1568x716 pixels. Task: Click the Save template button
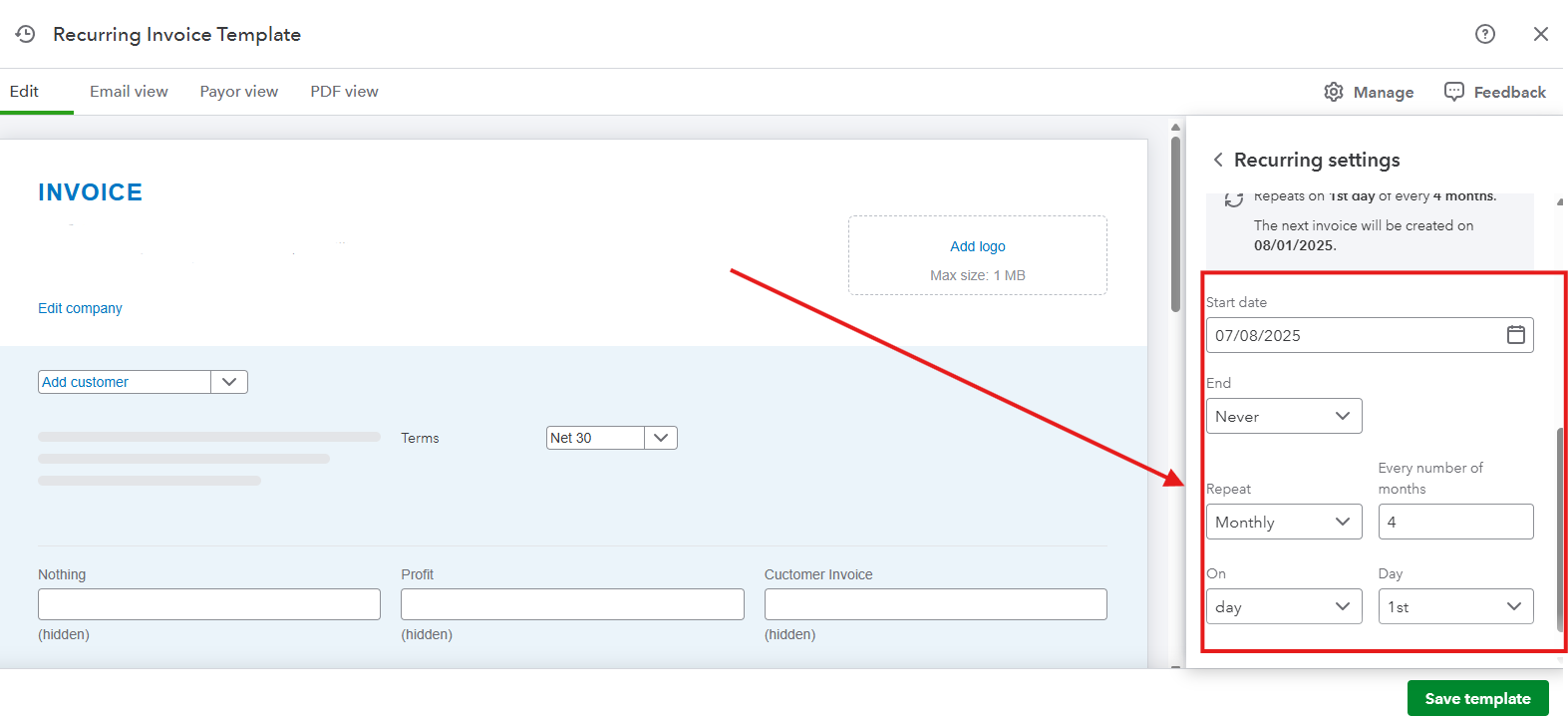tap(1477, 698)
